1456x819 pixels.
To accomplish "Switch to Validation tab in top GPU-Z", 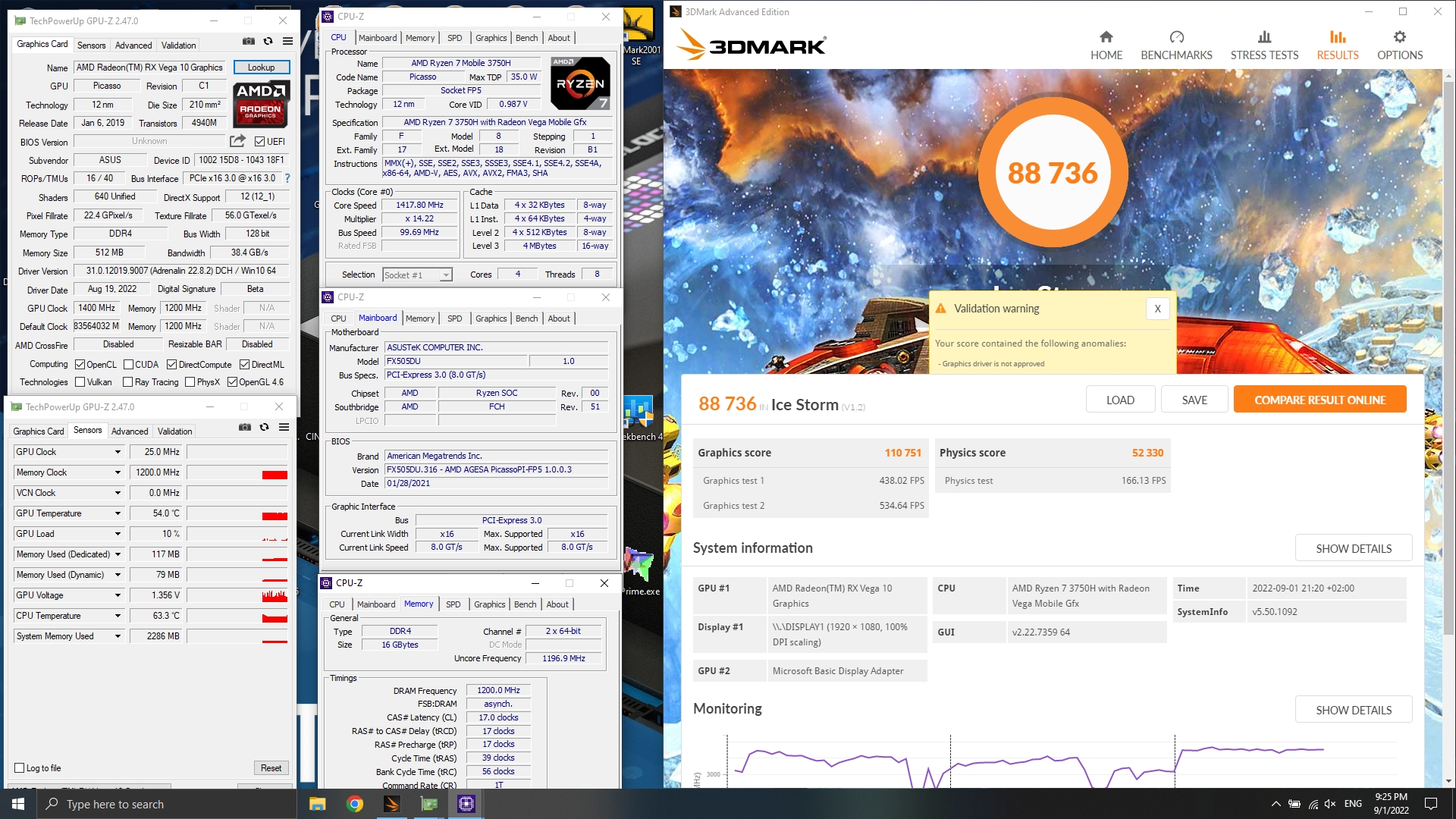I will coord(179,45).
